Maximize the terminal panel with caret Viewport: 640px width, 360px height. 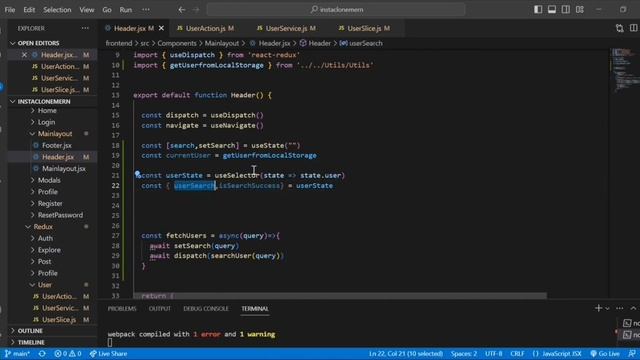coord(633,308)
